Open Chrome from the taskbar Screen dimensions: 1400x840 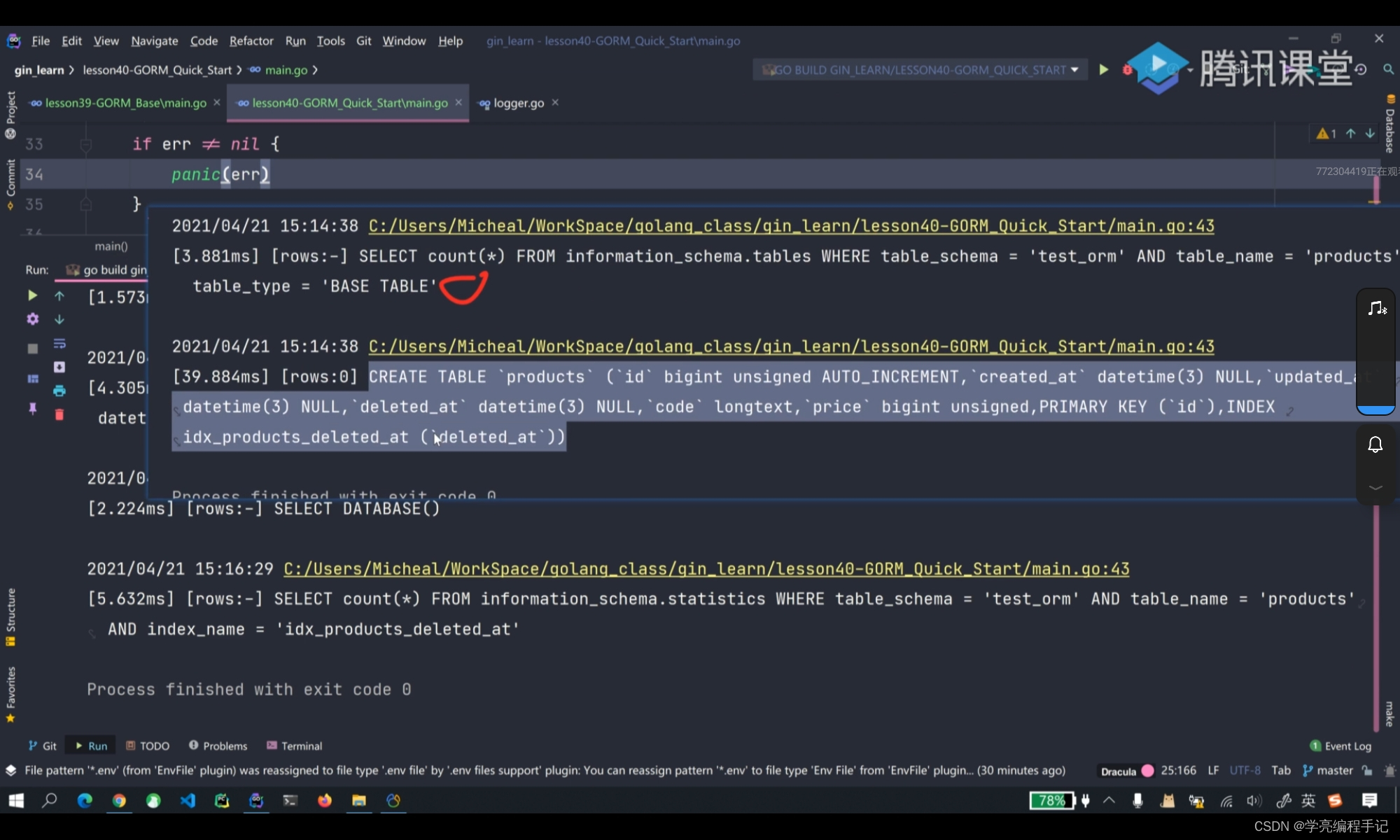119,800
